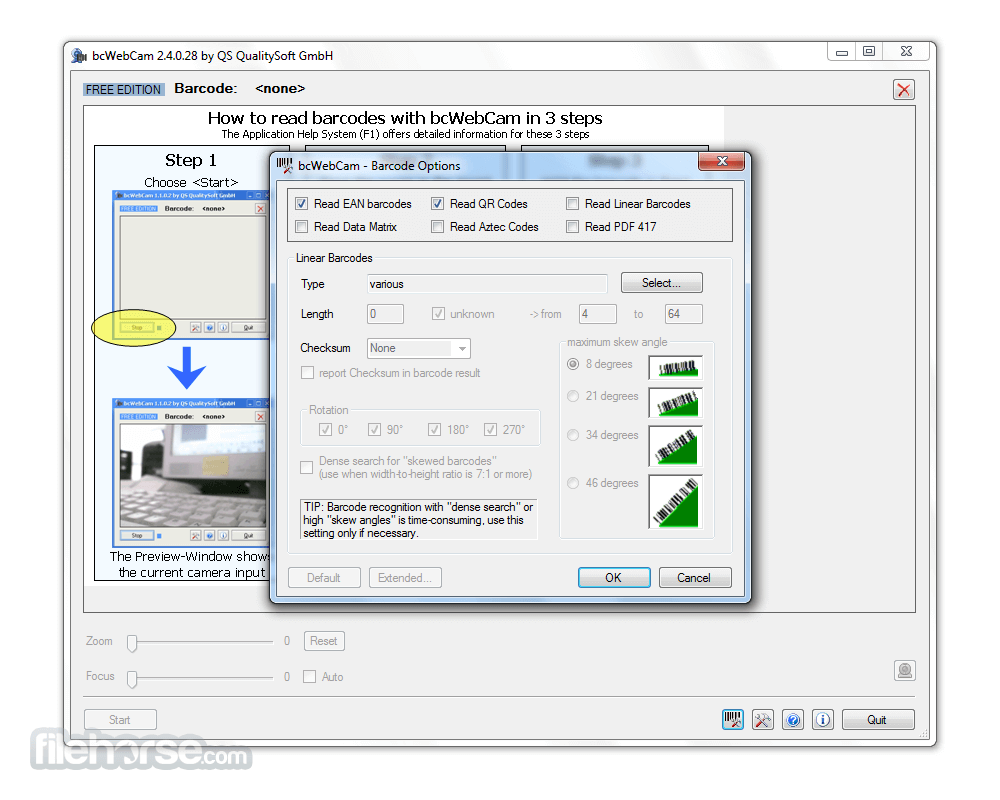Confirm dialog with OK button

(x=614, y=578)
